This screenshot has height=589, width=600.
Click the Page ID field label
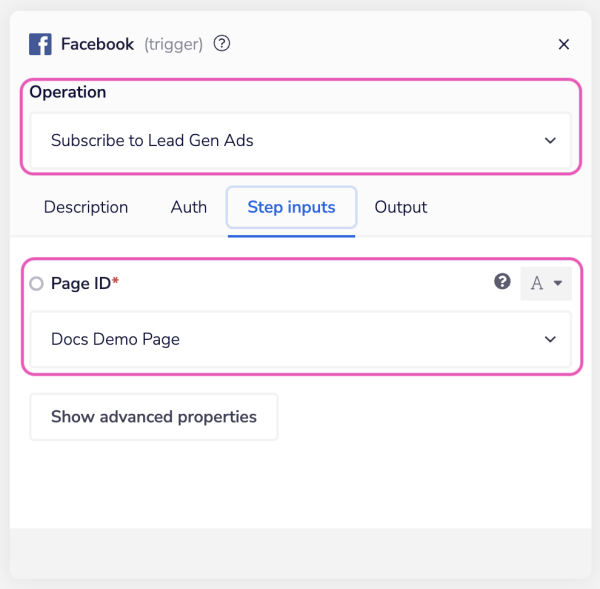point(80,284)
